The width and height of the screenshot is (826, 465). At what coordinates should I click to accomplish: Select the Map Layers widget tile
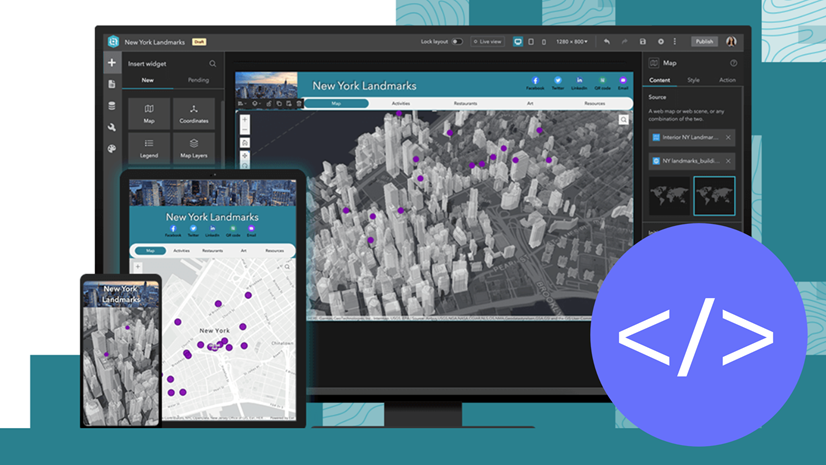(x=194, y=148)
